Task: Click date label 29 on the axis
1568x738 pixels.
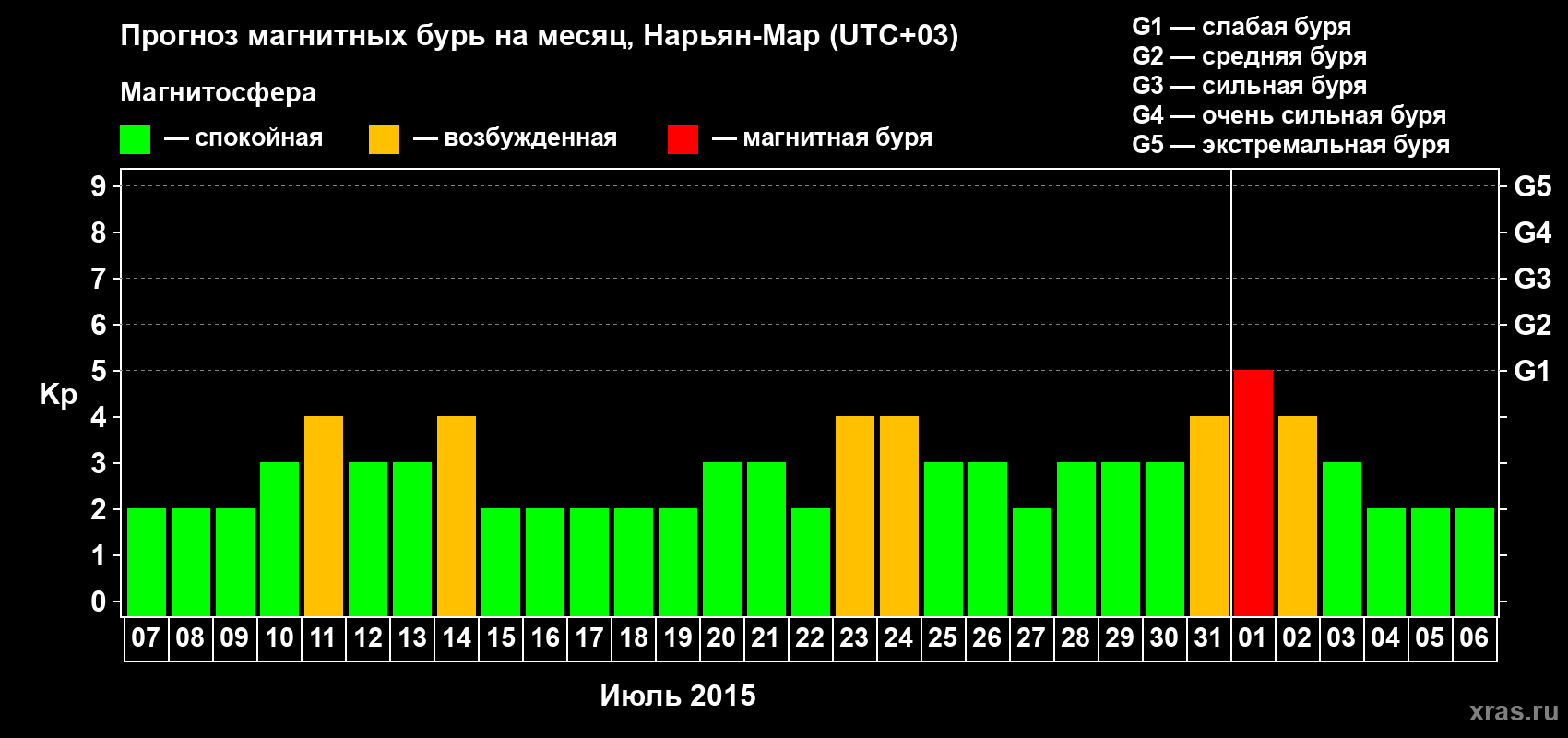Action: [x=1120, y=638]
